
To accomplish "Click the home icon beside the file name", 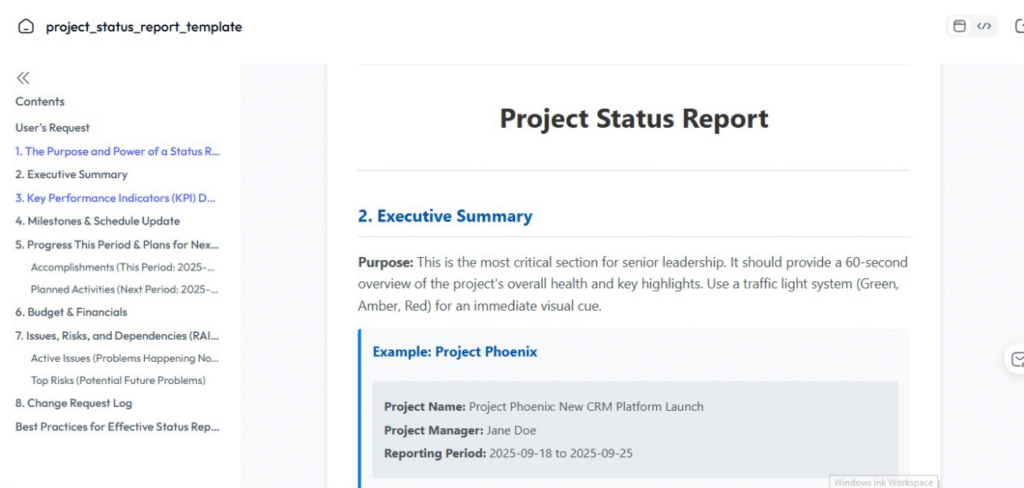I will (26, 27).
